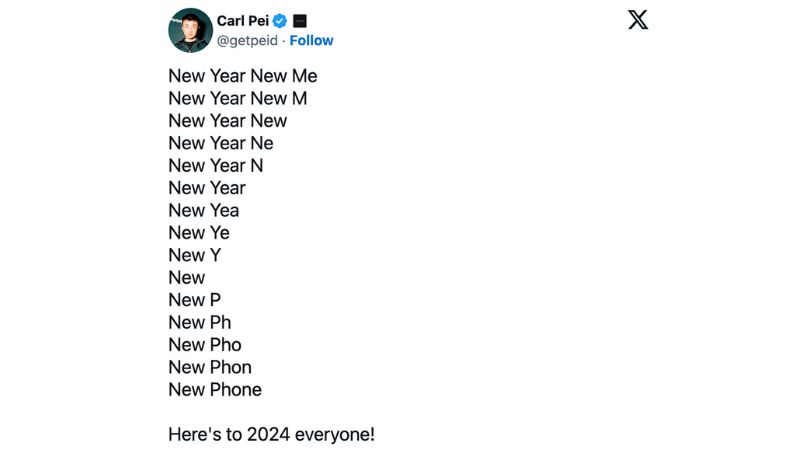Click the line reading "New Year N"

(x=215, y=166)
